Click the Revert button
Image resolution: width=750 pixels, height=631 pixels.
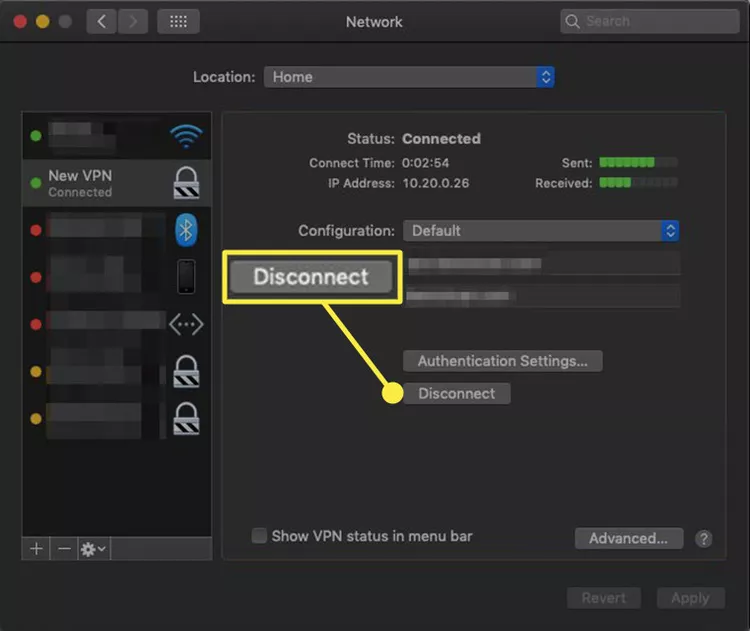coord(604,598)
